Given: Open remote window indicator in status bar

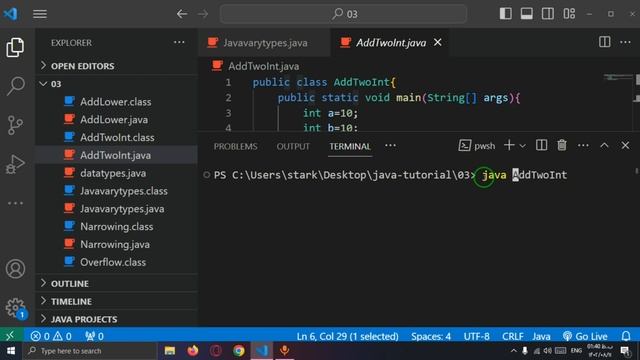Looking at the screenshot, I should [10, 336].
